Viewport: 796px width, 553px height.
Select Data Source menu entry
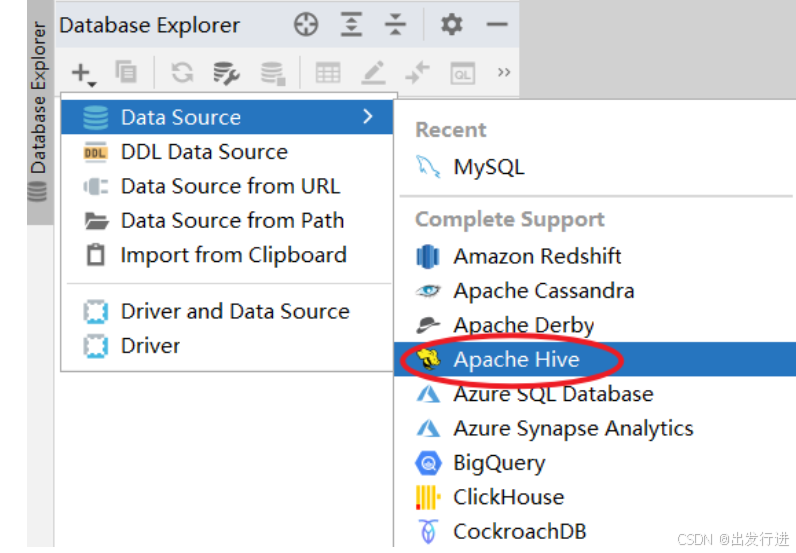(x=227, y=117)
